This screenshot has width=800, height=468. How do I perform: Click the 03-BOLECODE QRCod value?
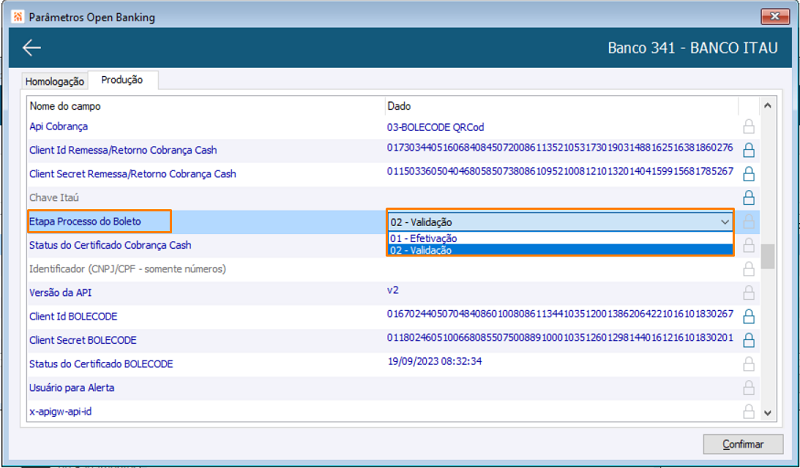(435, 127)
